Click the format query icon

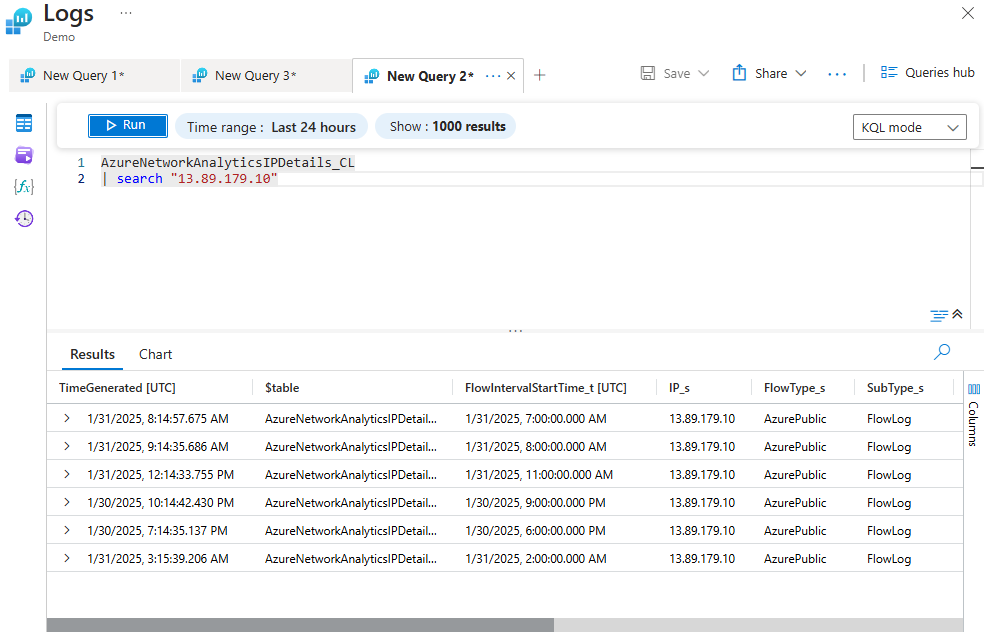pyautogui.click(x=939, y=315)
